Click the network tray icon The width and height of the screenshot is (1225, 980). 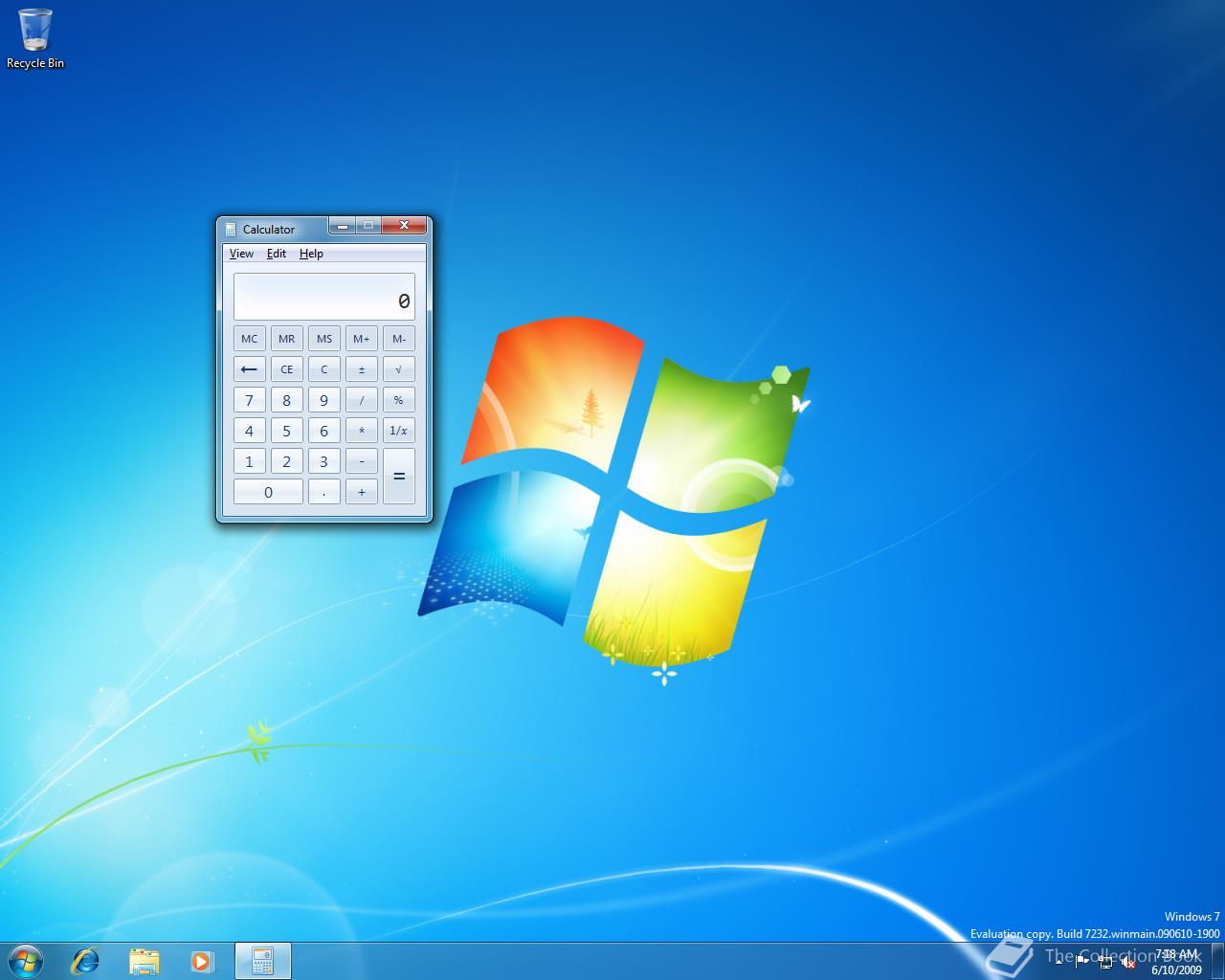(1105, 962)
